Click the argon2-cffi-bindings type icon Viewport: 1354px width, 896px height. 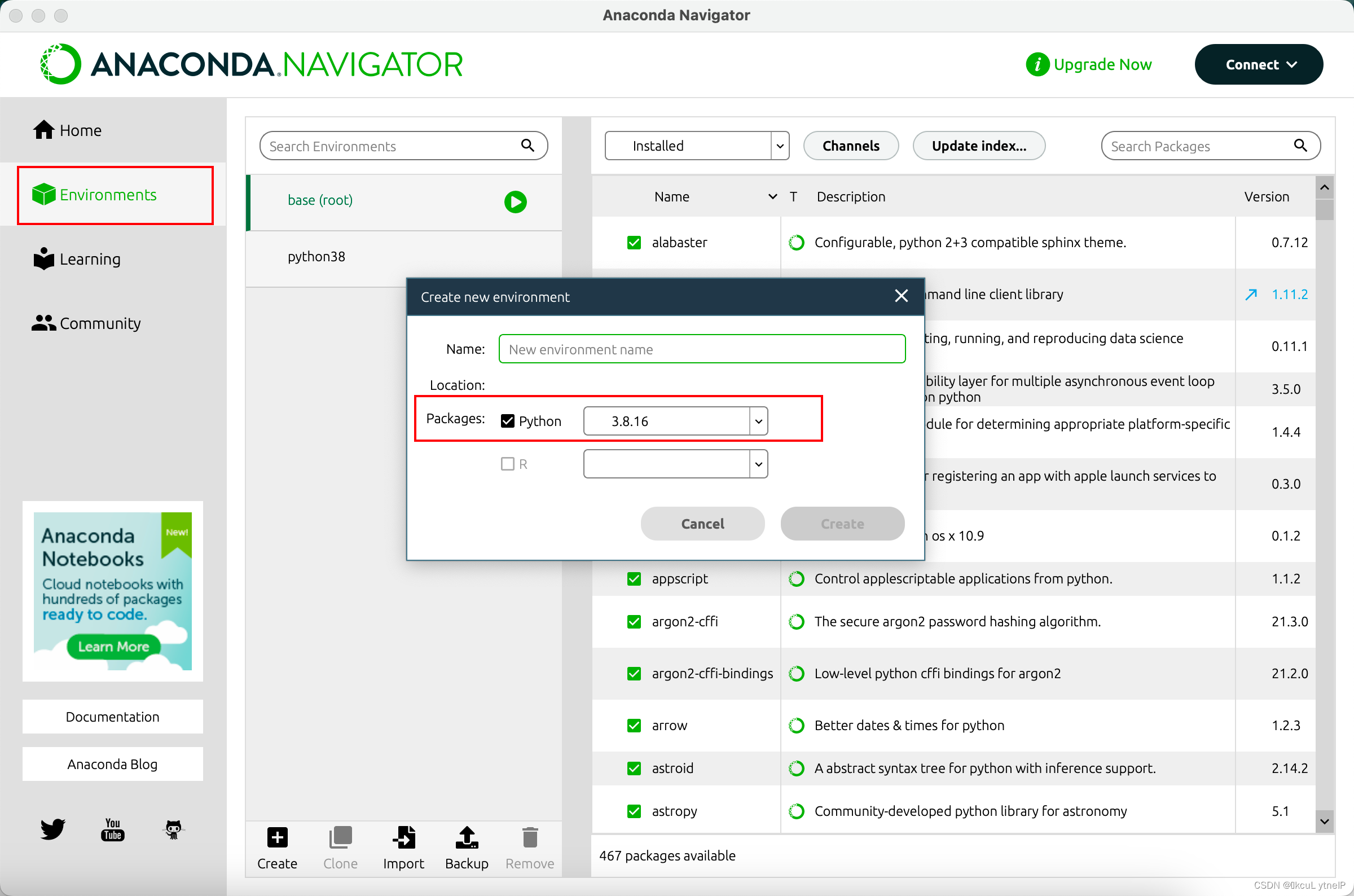pyautogui.click(x=797, y=674)
